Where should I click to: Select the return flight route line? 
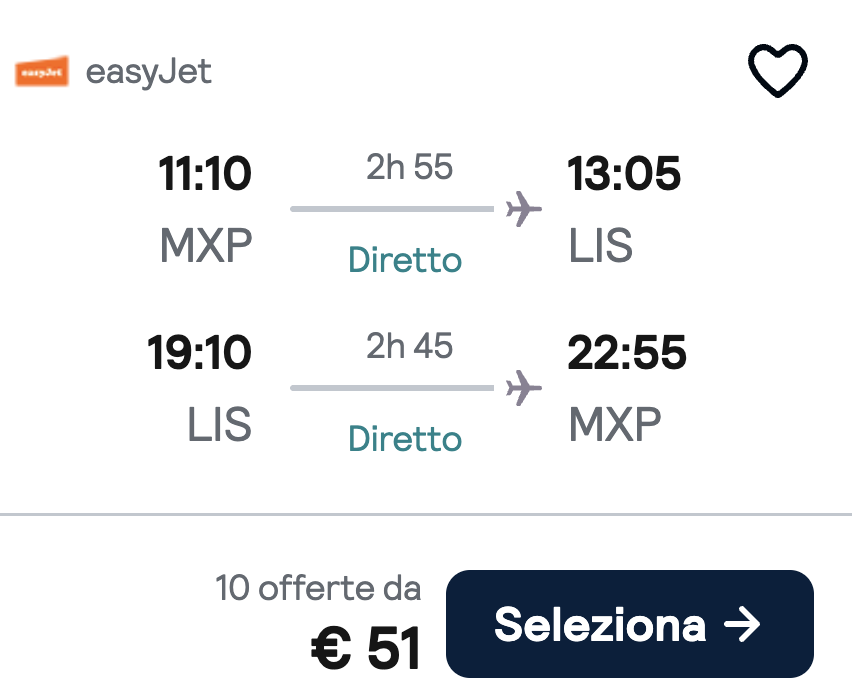click(x=390, y=388)
